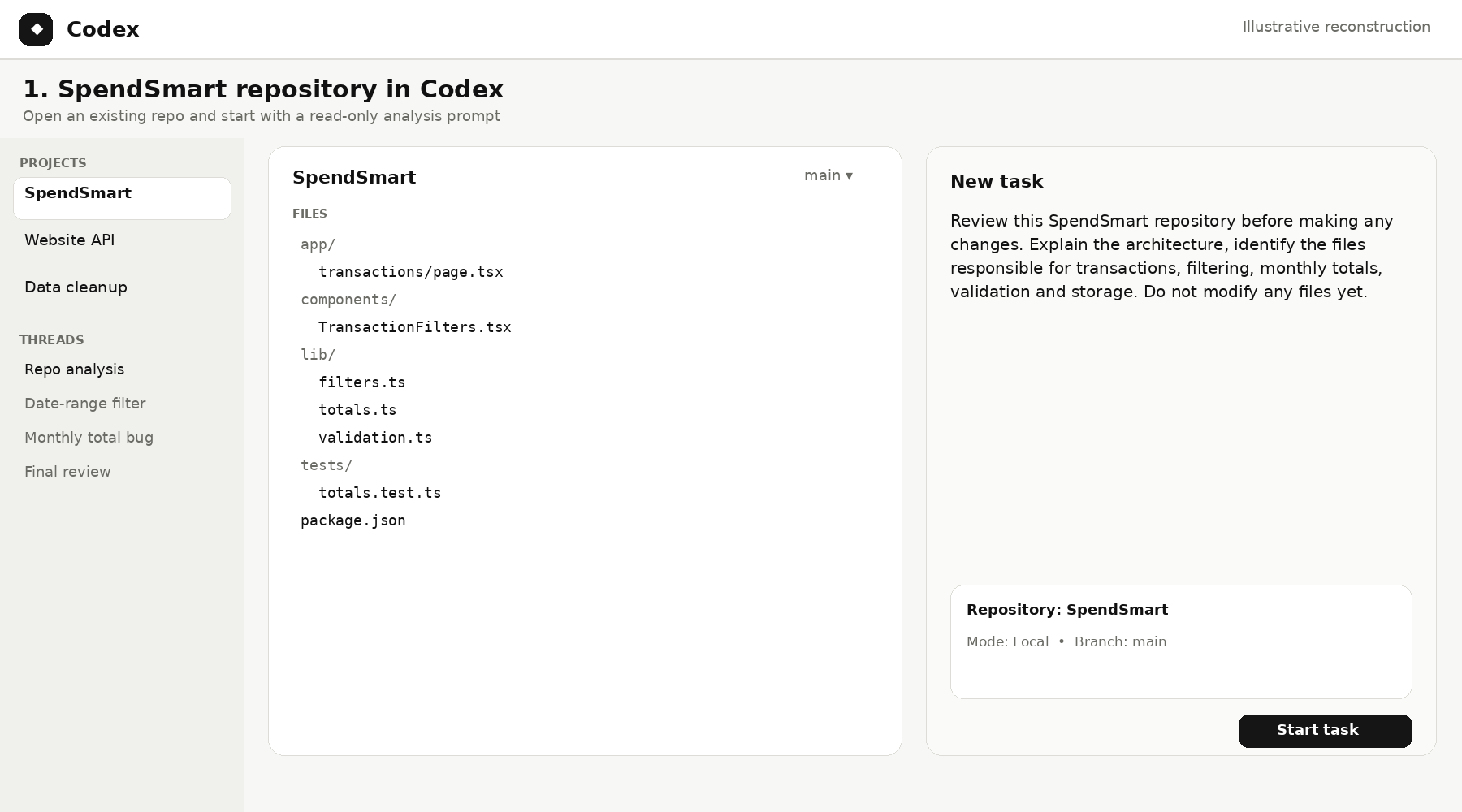Click the Branch: main label

tap(1120, 641)
